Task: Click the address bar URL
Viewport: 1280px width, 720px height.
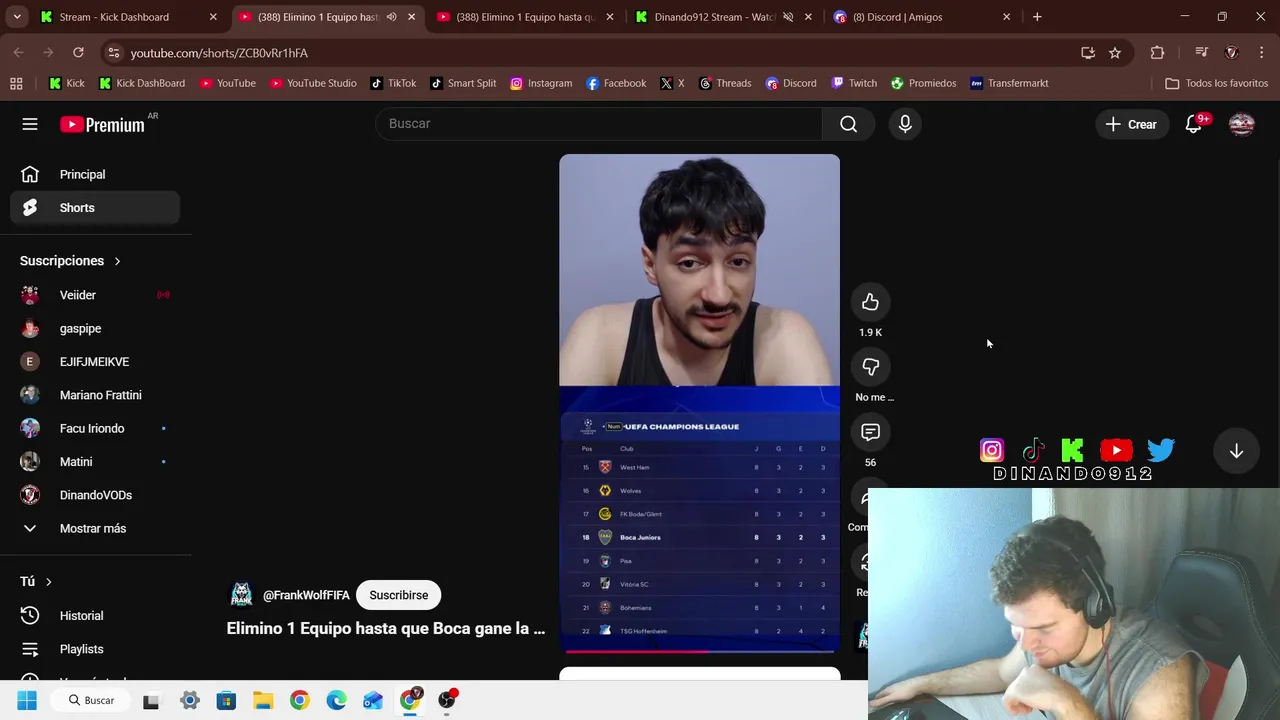Action: click(219, 53)
